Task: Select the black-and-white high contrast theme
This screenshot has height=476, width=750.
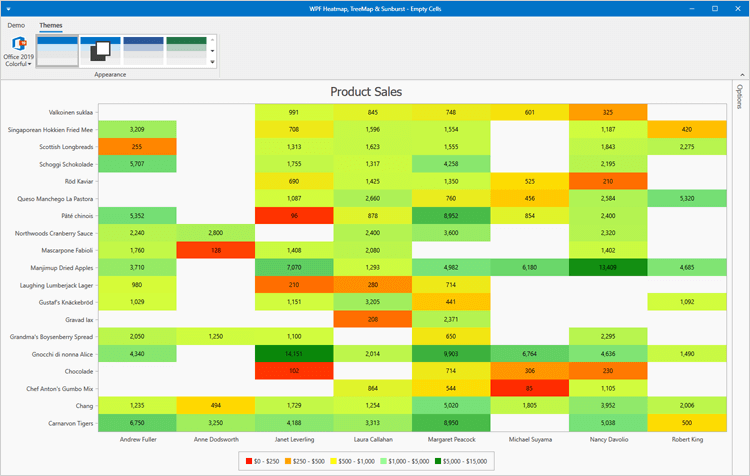Action: [100, 50]
